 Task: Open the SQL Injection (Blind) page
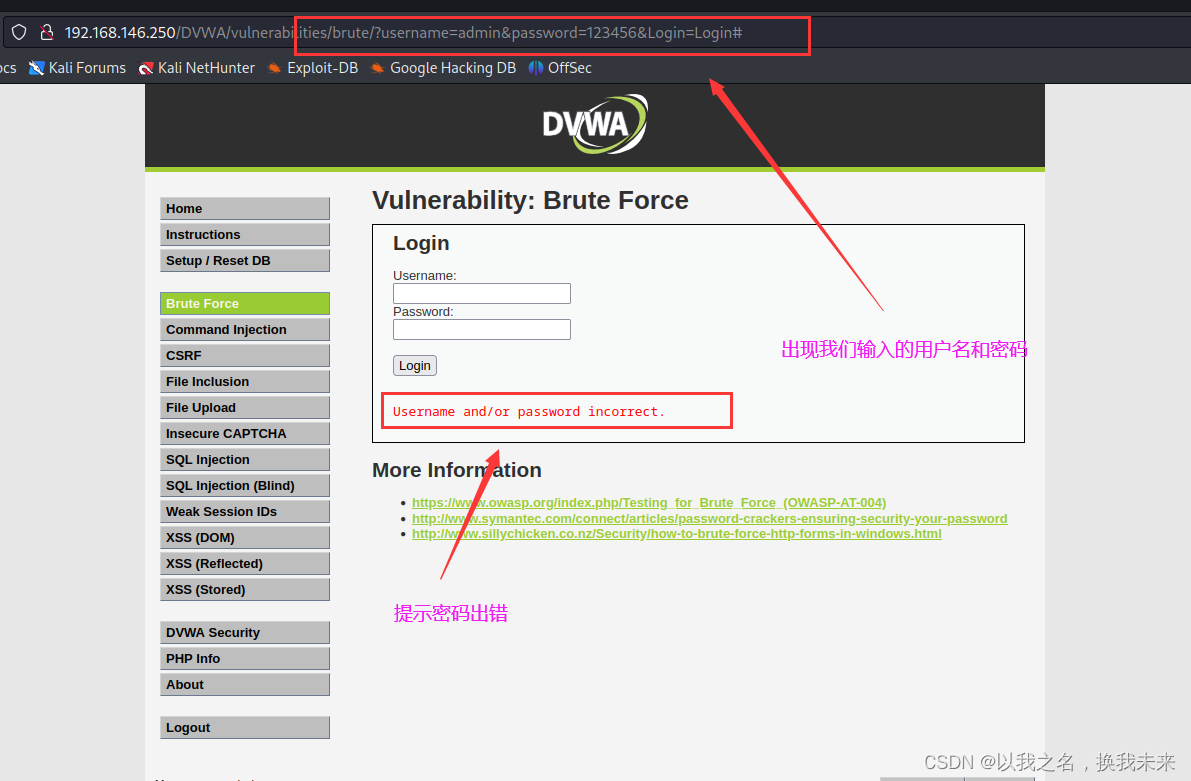[245, 485]
